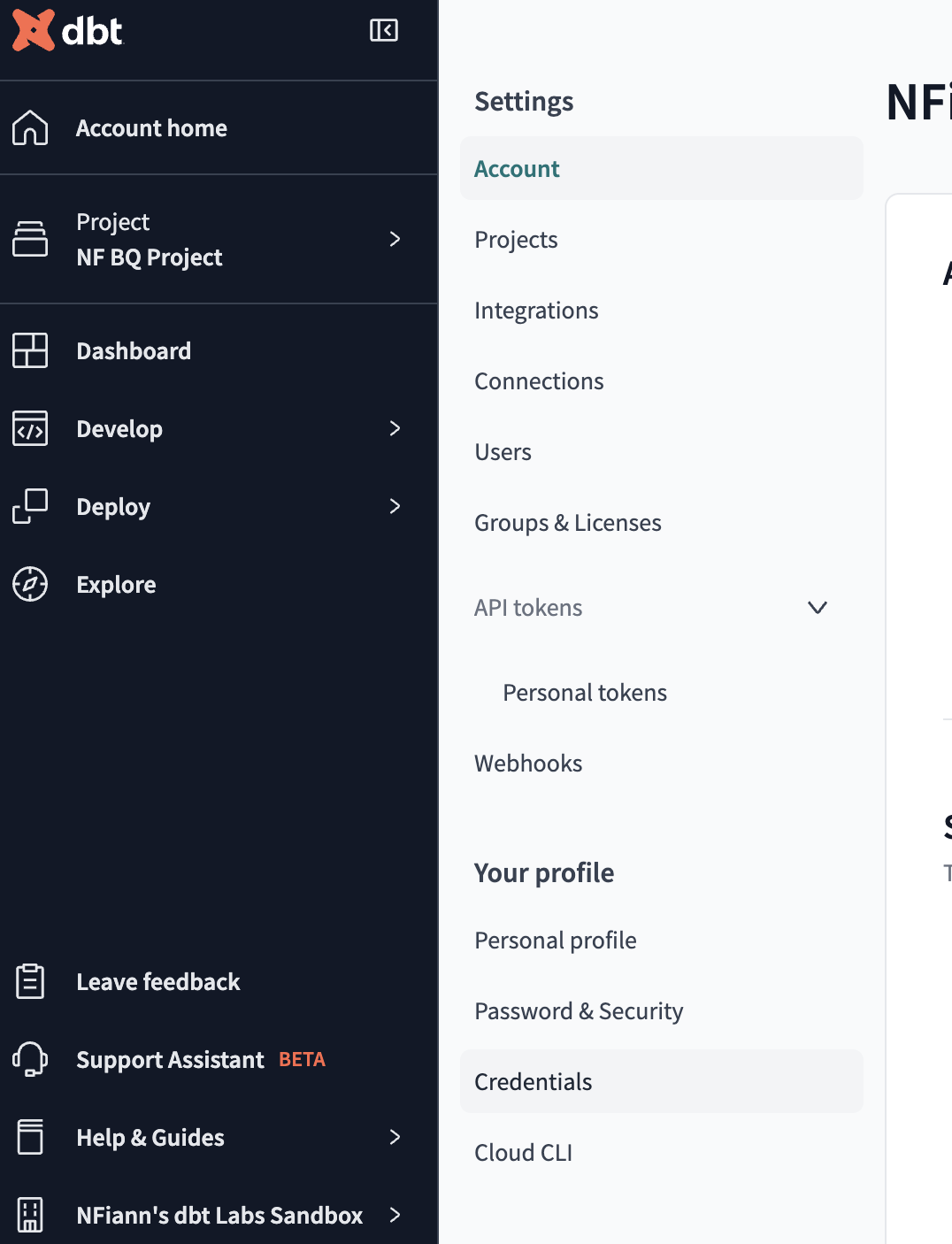Click the Leave feedback clipboard icon
952x1244 pixels.
pyautogui.click(x=30, y=981)
